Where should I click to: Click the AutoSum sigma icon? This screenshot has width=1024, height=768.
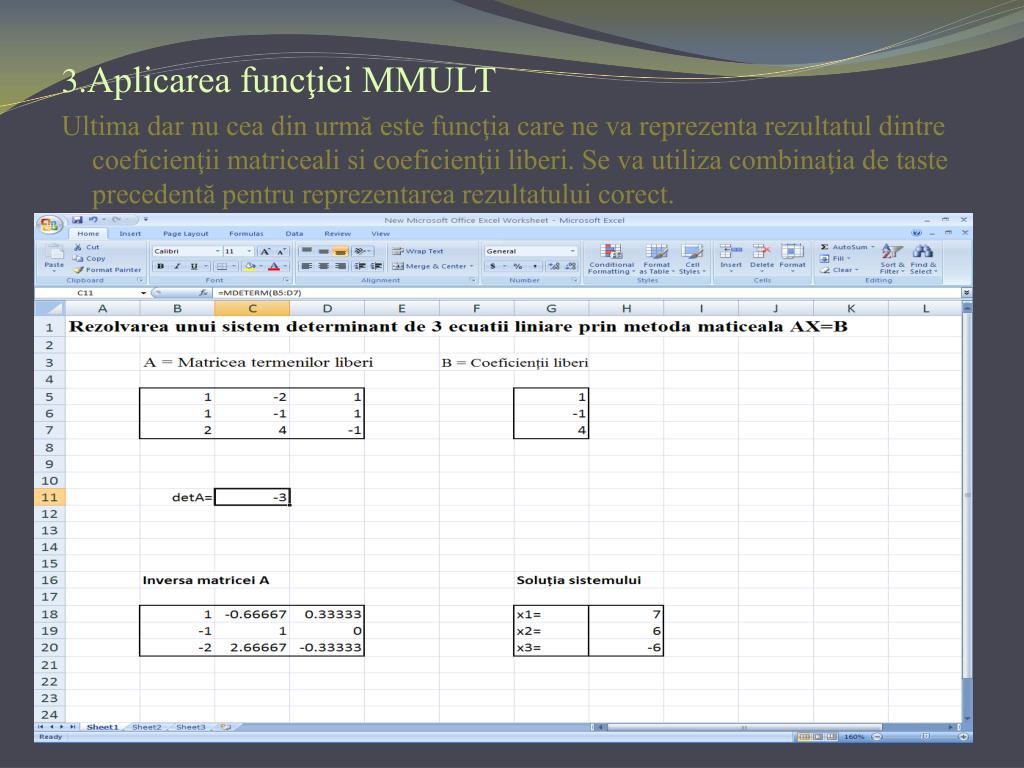click(825, 247)
